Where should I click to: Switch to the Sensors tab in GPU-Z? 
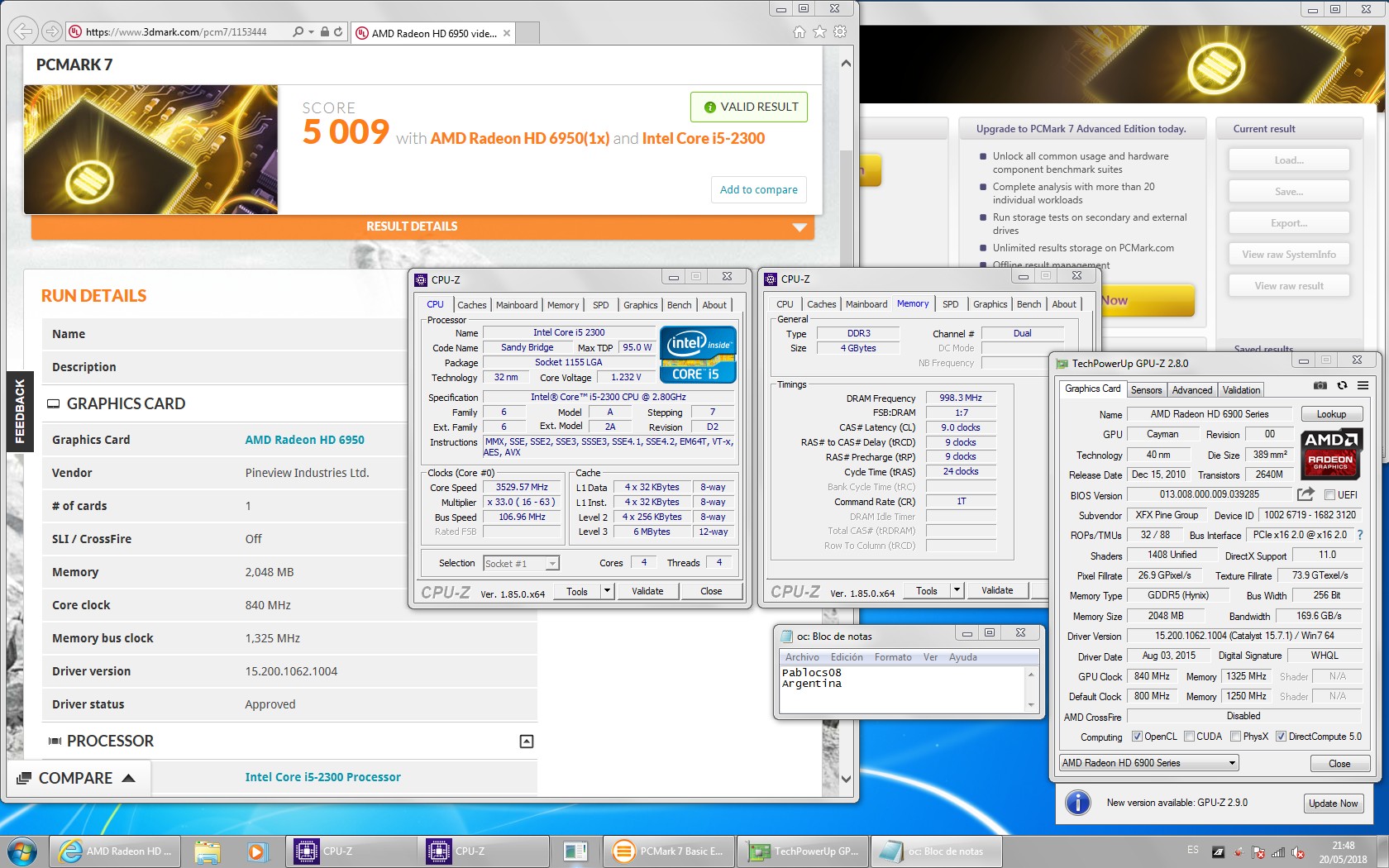pos(1146,390)
